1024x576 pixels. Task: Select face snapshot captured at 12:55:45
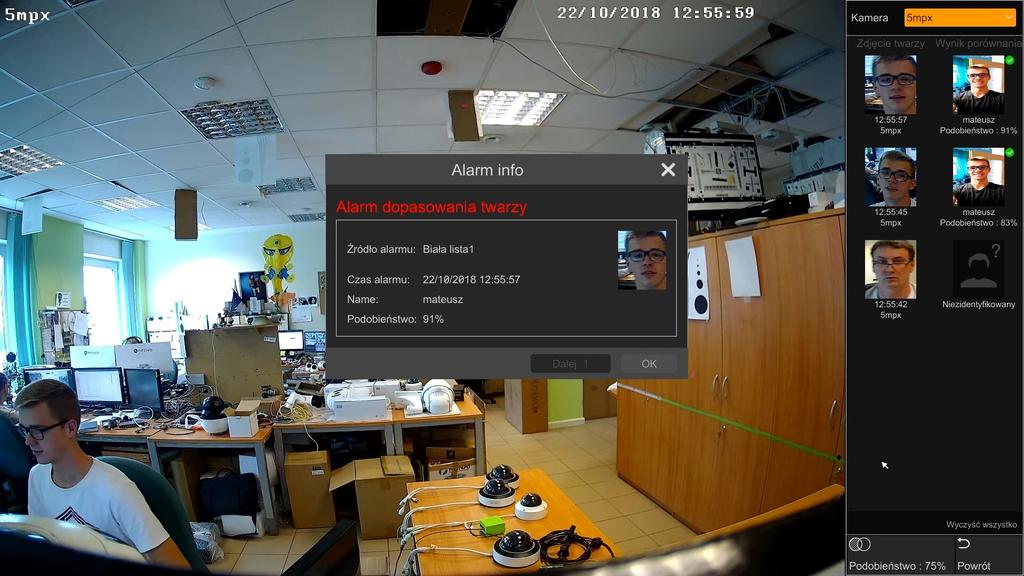click(x=890, y=177)
